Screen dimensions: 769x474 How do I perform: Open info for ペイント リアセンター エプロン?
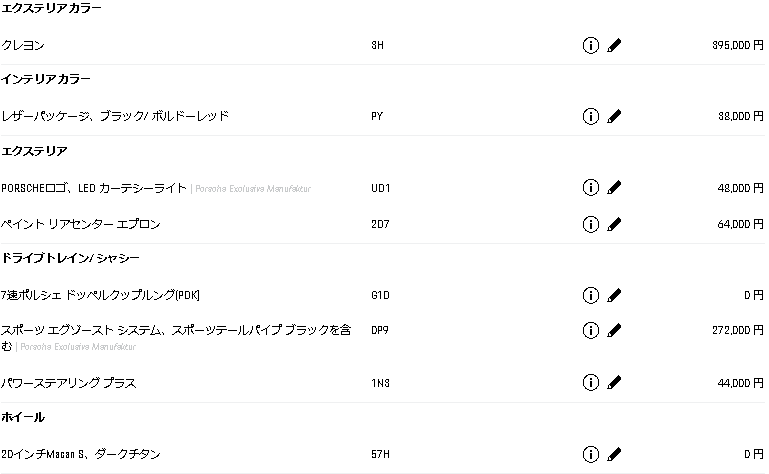(x=590, y=224)
